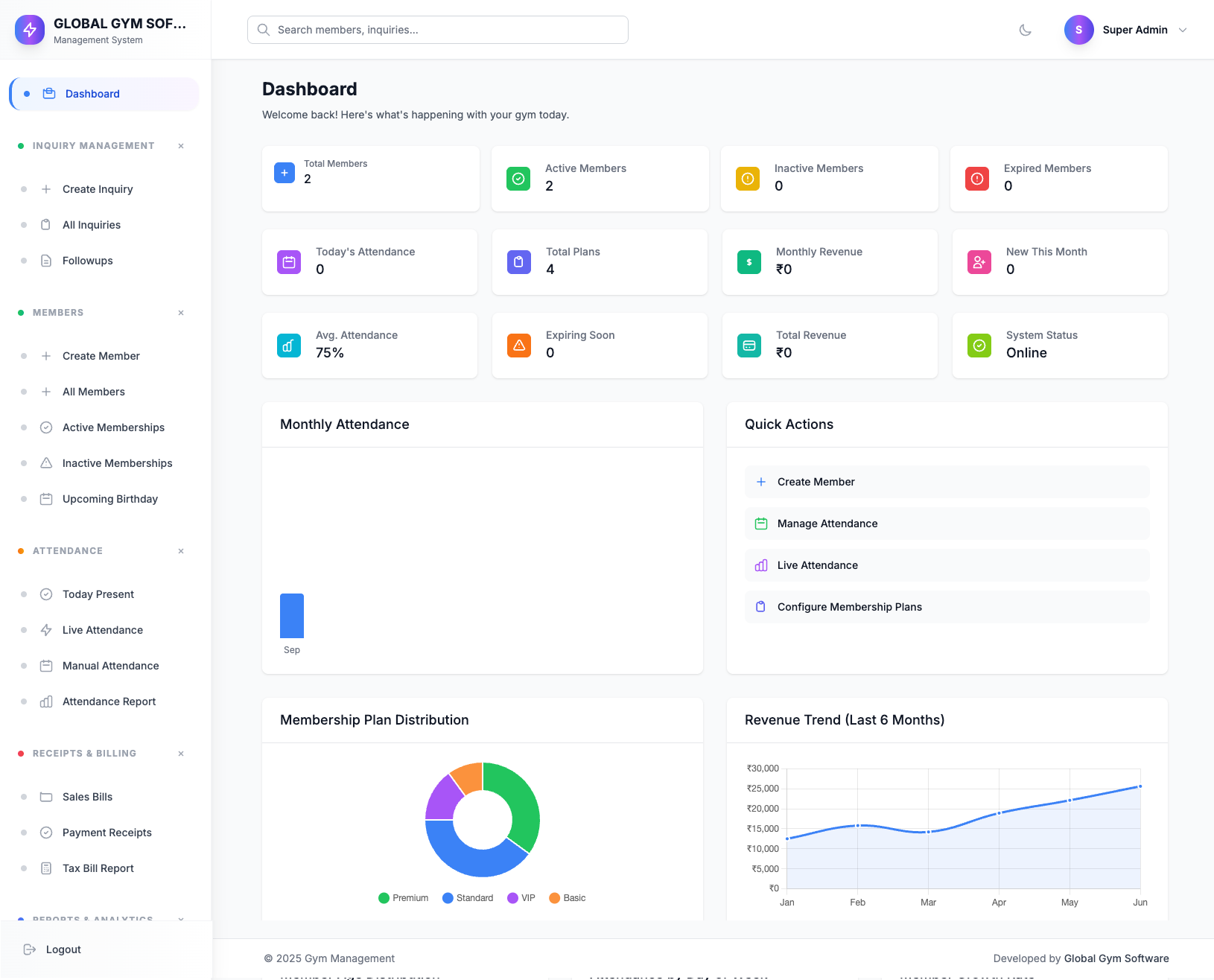
Task: Open the Global Gym Software footer link
Action: (x=1116, y=958)
